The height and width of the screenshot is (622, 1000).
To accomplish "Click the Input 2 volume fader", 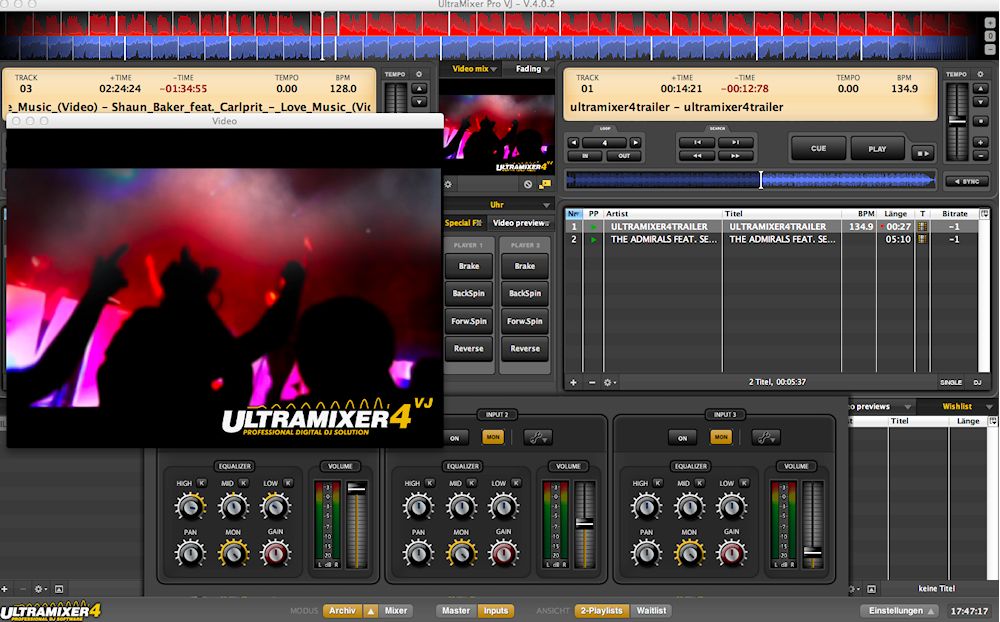I will click(x=585, y=524).
